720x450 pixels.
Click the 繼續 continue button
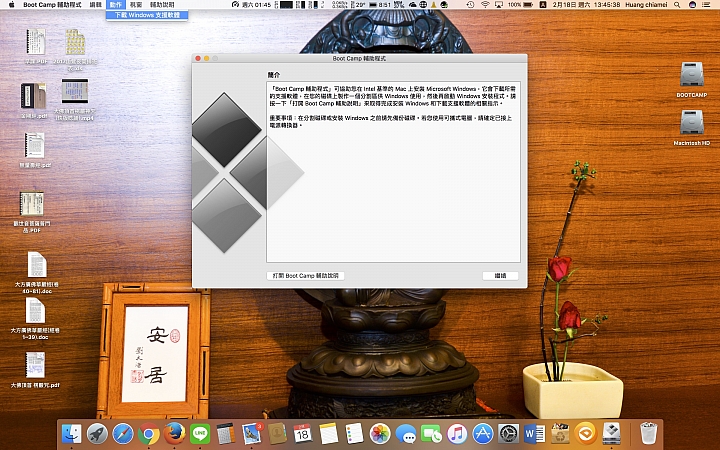tap(500, 276)
